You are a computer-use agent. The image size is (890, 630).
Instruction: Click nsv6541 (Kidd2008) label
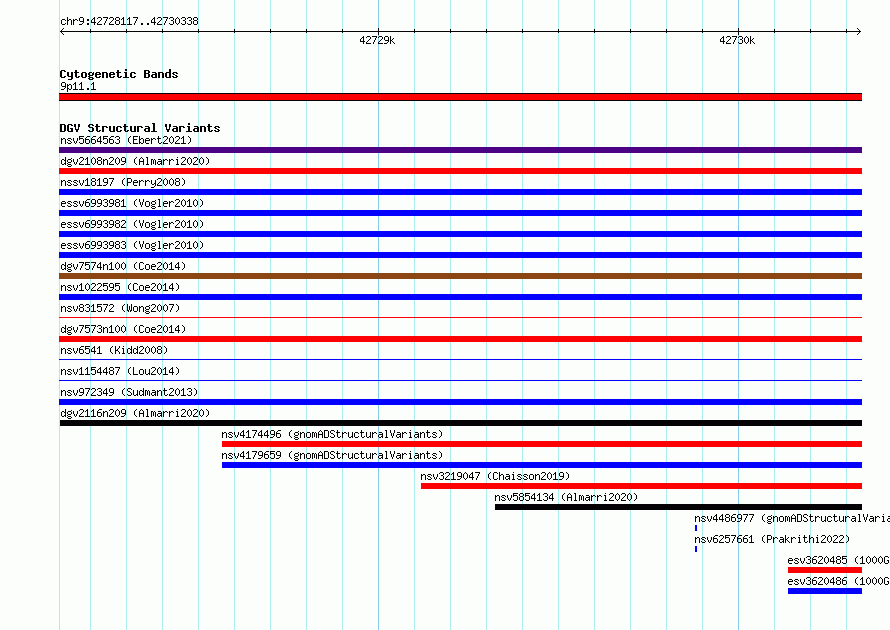(x=114, y=350)
